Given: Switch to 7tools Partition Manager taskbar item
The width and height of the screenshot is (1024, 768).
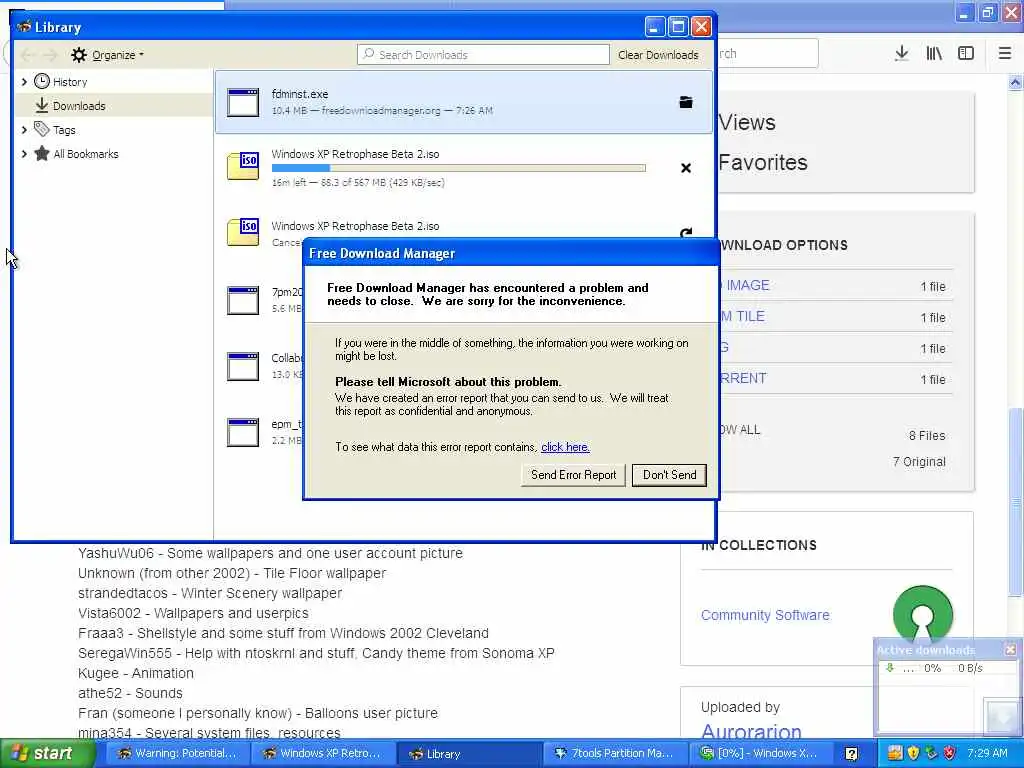Looking at the screenshot, I should (615, 754).
